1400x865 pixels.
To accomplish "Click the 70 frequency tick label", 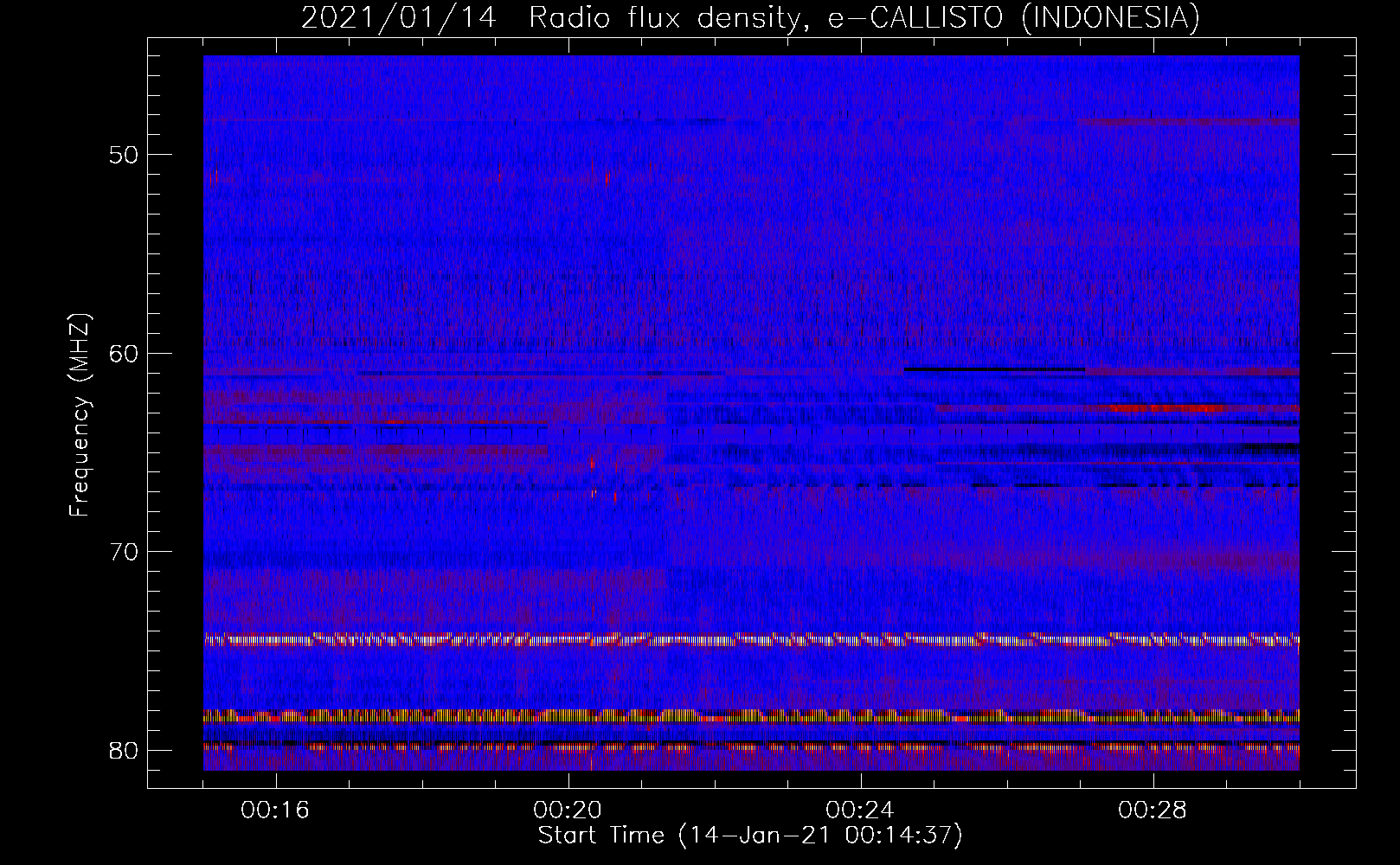I will [124, 551].
